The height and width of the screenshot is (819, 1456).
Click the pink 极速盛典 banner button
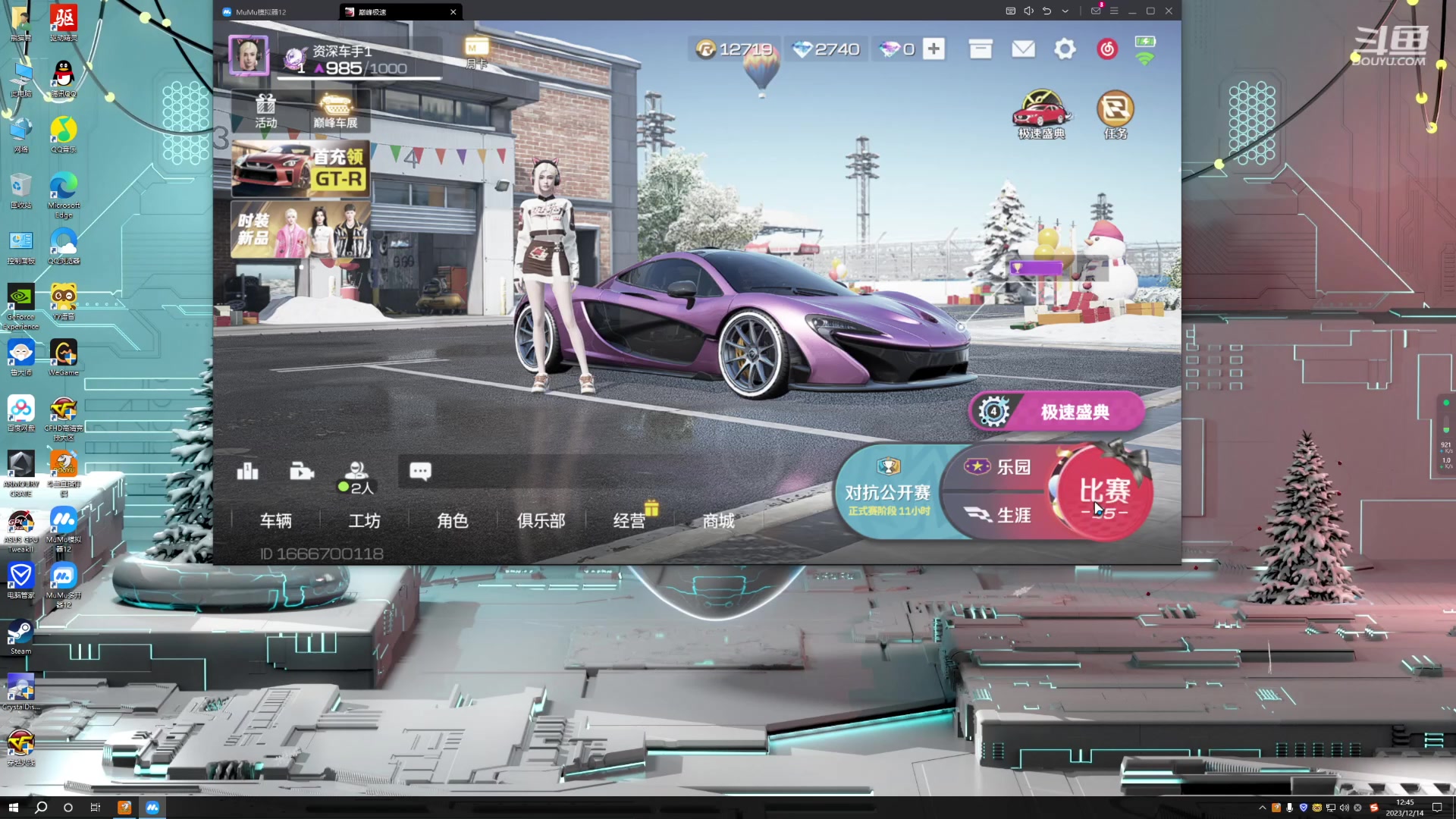click(x=1057, y=412)
